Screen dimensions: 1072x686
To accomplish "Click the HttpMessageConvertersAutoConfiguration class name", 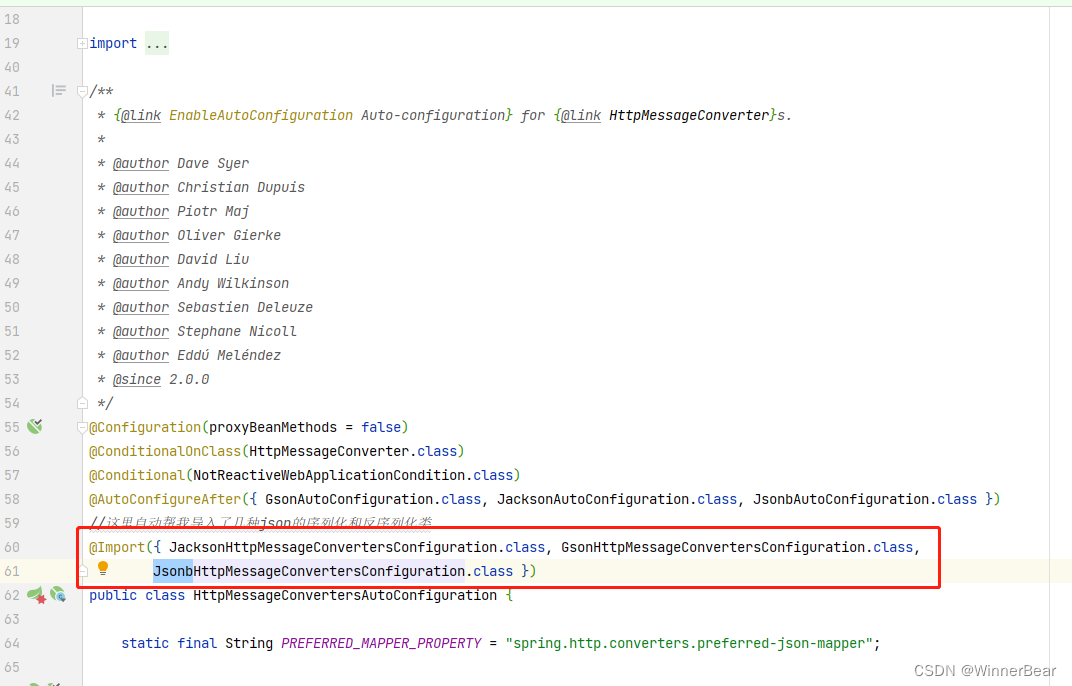I will pos(345,595).
